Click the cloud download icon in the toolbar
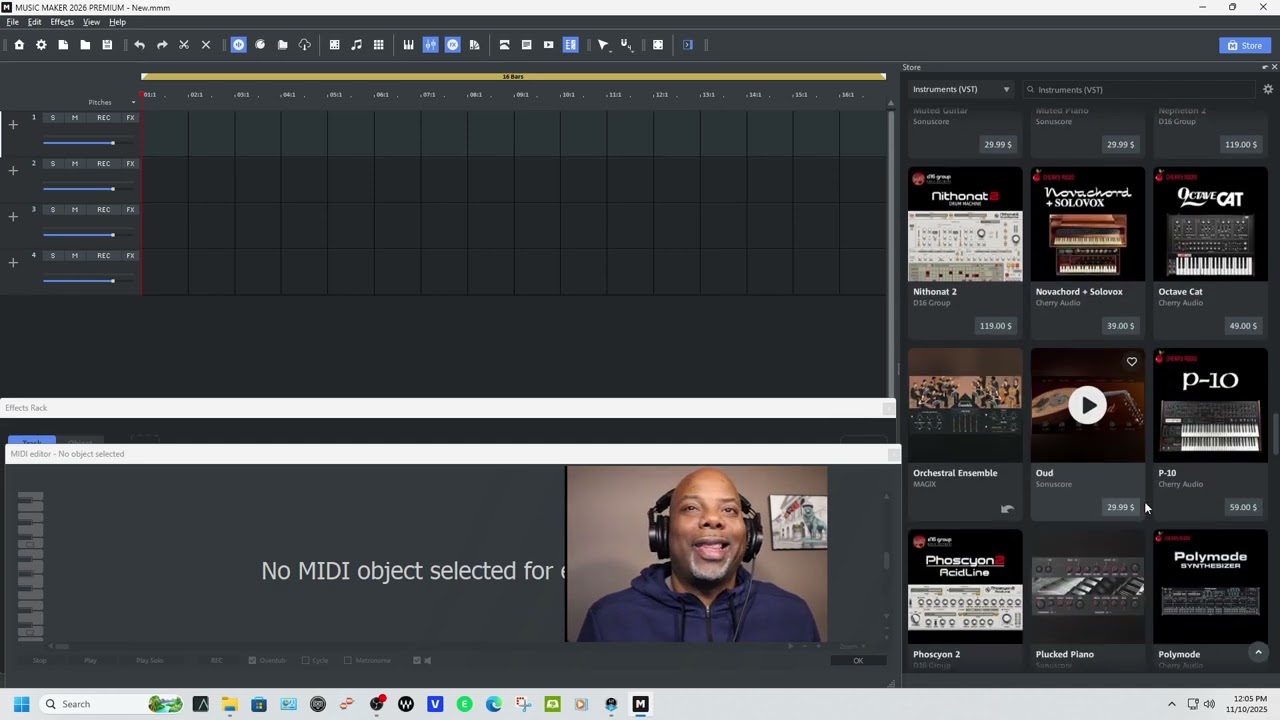 tap(305, 45)
